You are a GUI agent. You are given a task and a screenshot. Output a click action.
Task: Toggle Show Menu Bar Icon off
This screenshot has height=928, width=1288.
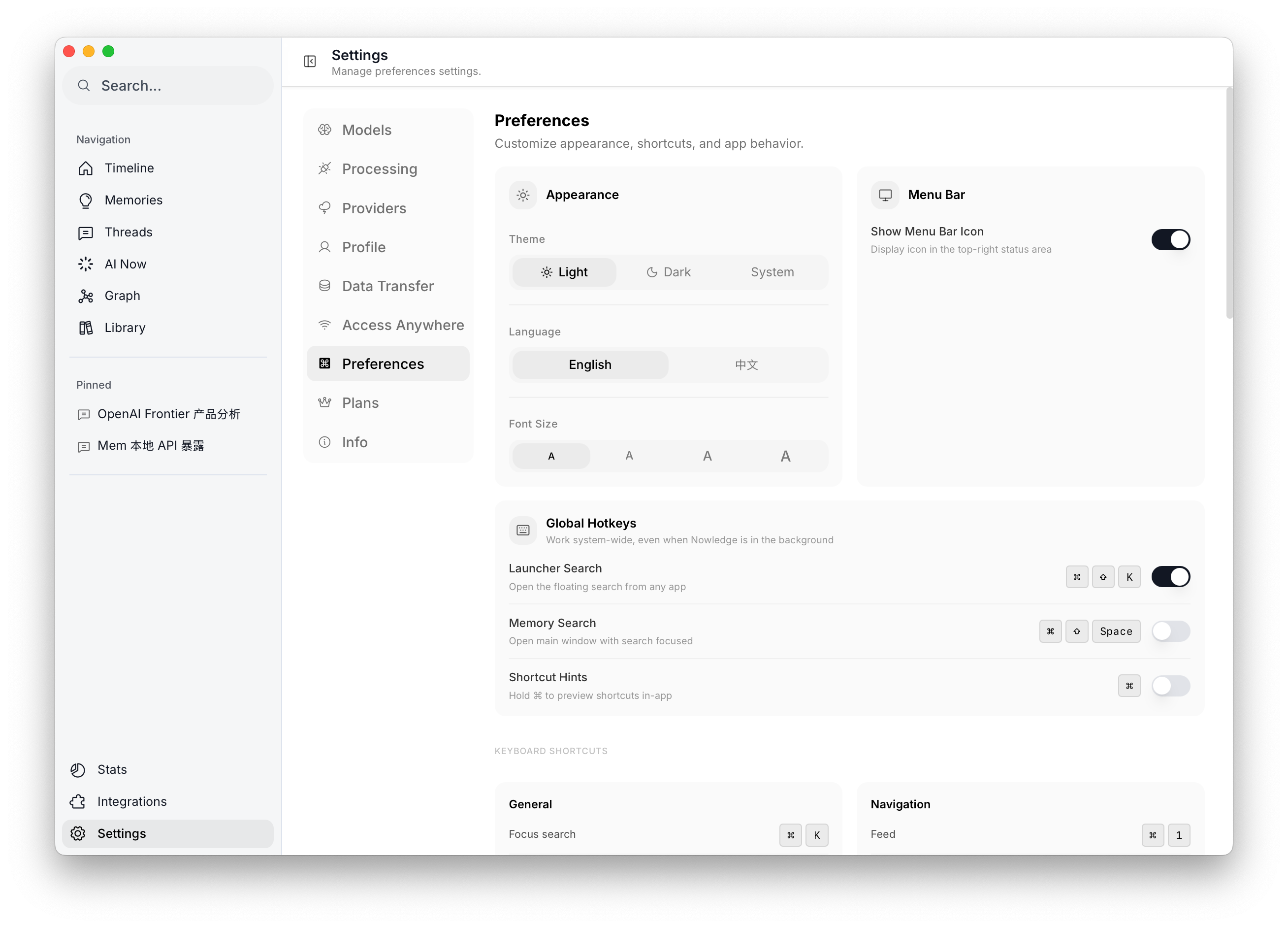tap(1170, 239)
